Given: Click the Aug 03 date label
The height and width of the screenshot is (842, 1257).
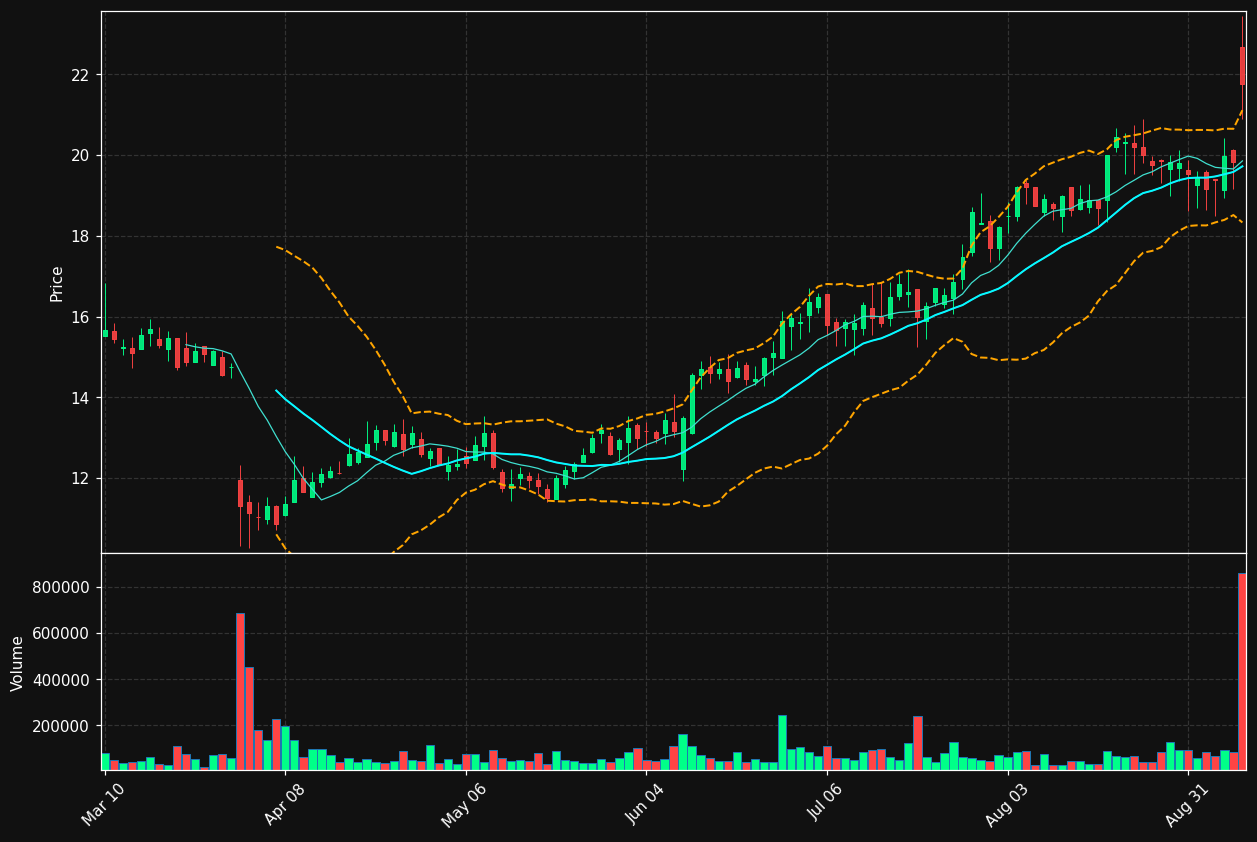Looking at the screenshot, I should 1007,804.
